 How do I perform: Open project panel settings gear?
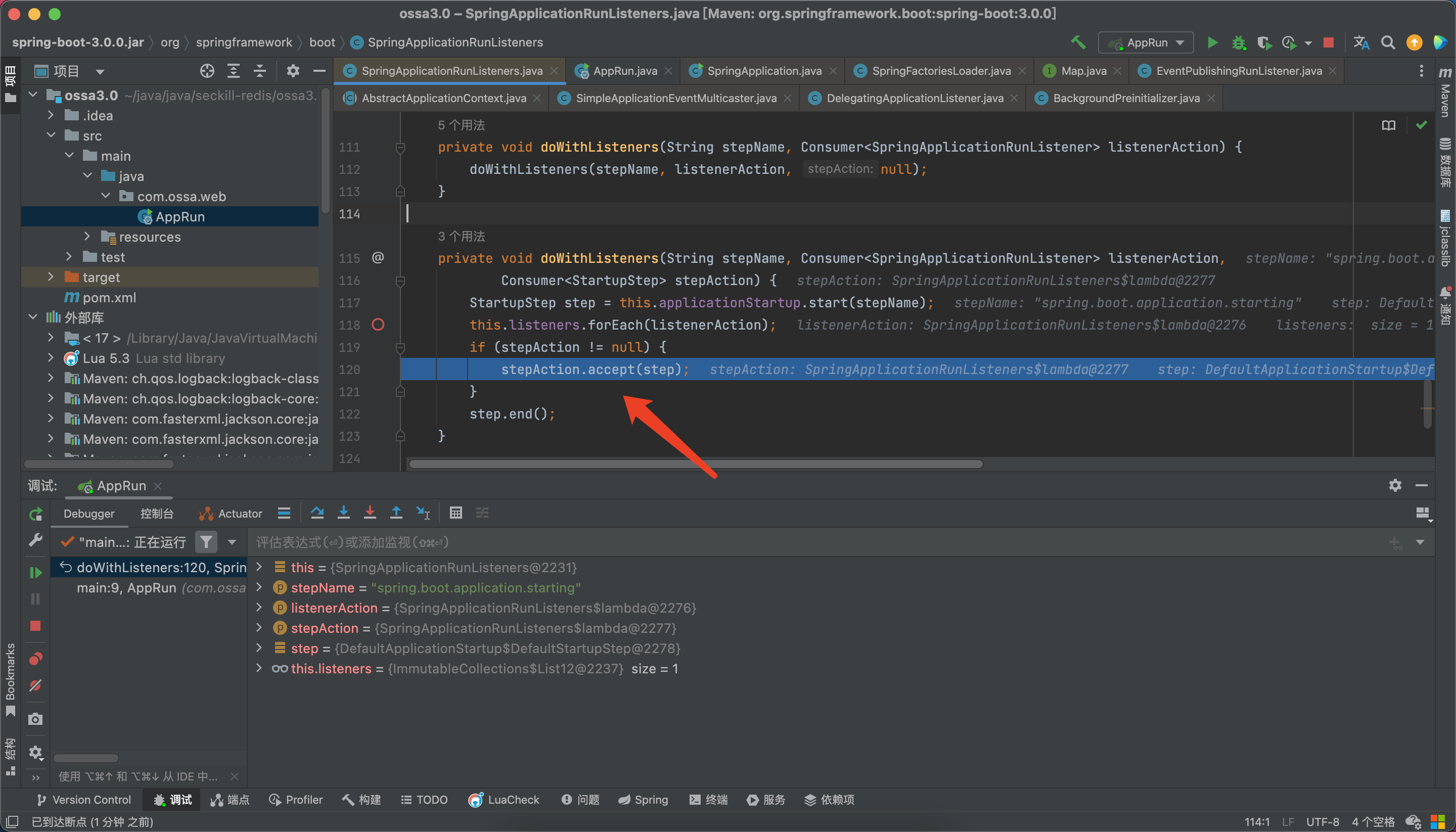point(293,71)
